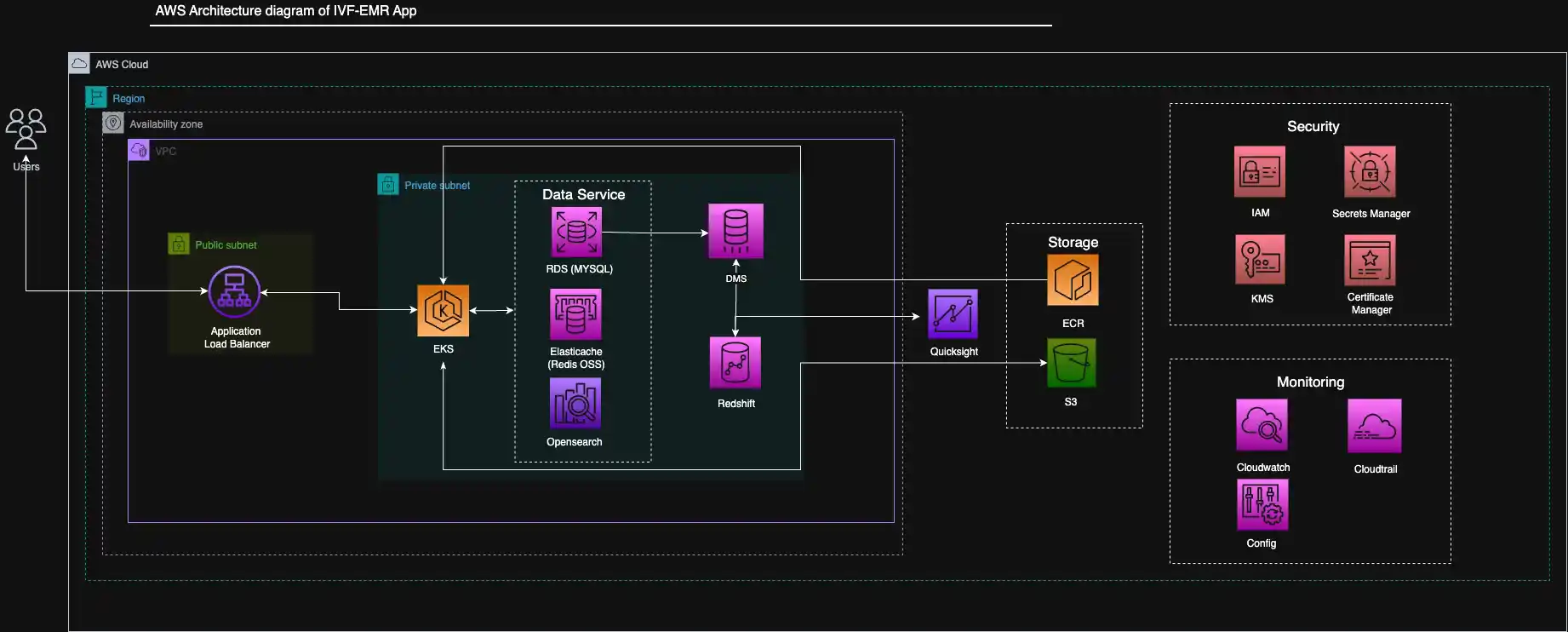Select the 'IAM' caption
The height and width of the screenshot is (632, 1568).
[1260, 213]
